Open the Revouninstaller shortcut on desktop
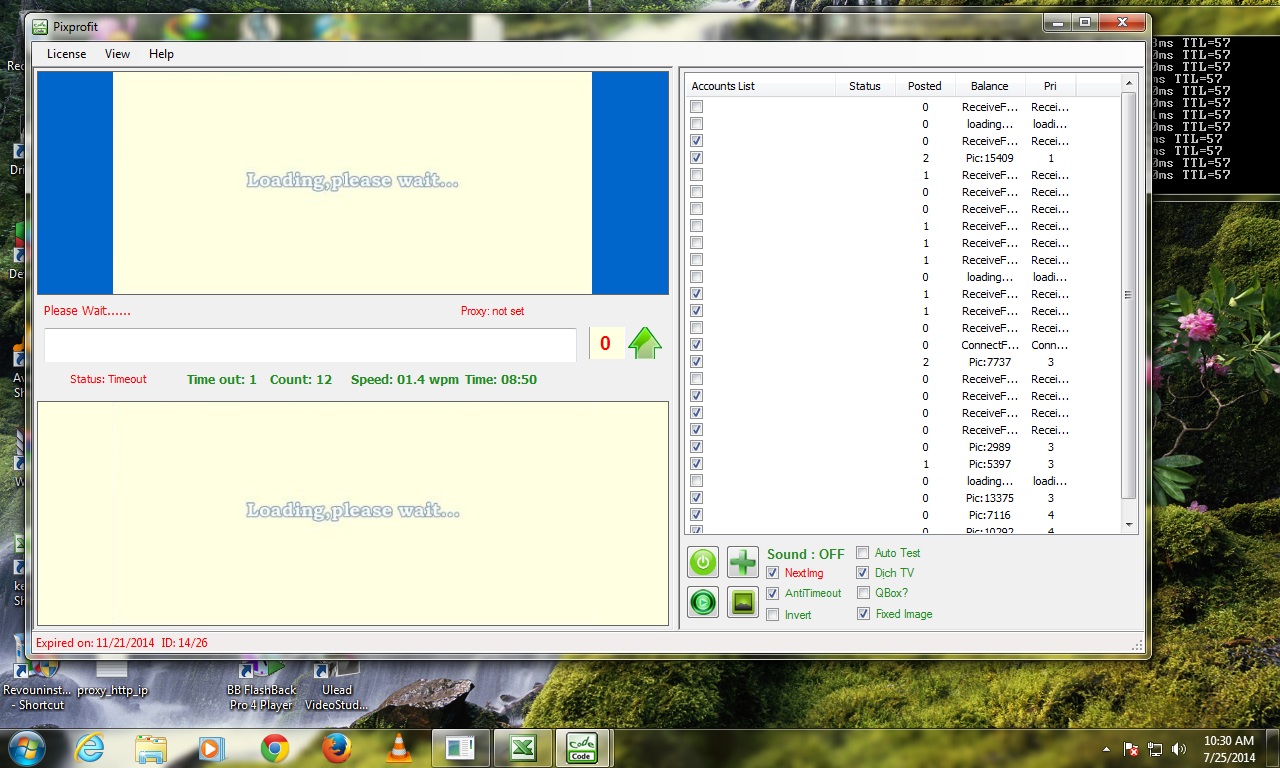The image size is (1280, 768). (x=37, y=685)
